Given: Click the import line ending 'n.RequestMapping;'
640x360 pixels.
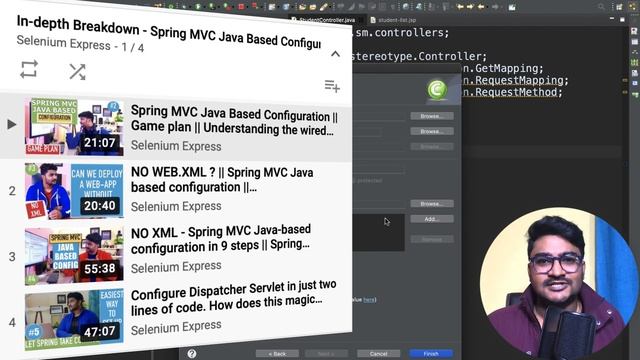Looking at the screenshot, I should pos(515,80).
